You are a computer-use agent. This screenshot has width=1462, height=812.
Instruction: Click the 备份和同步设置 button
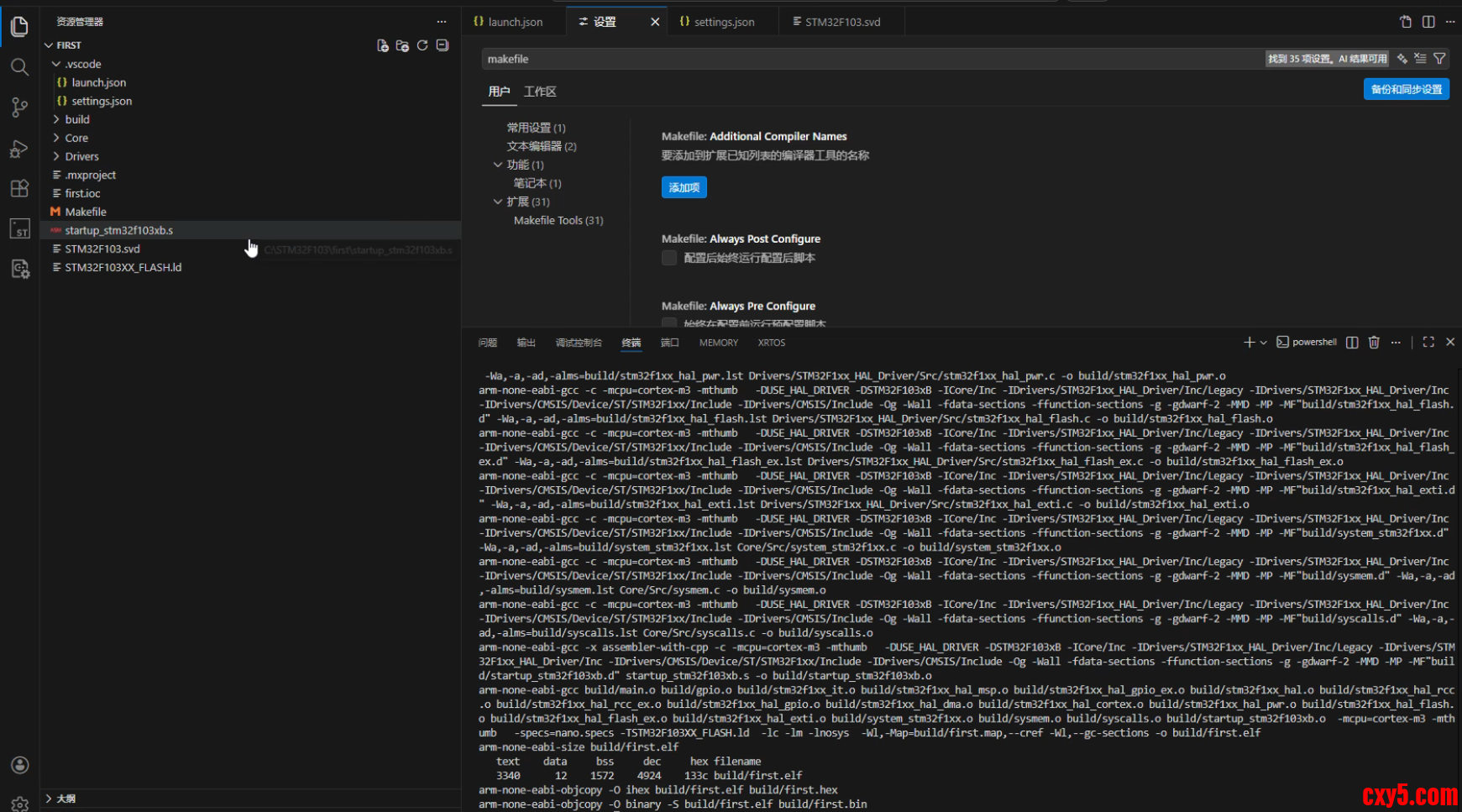[1406, 89]
